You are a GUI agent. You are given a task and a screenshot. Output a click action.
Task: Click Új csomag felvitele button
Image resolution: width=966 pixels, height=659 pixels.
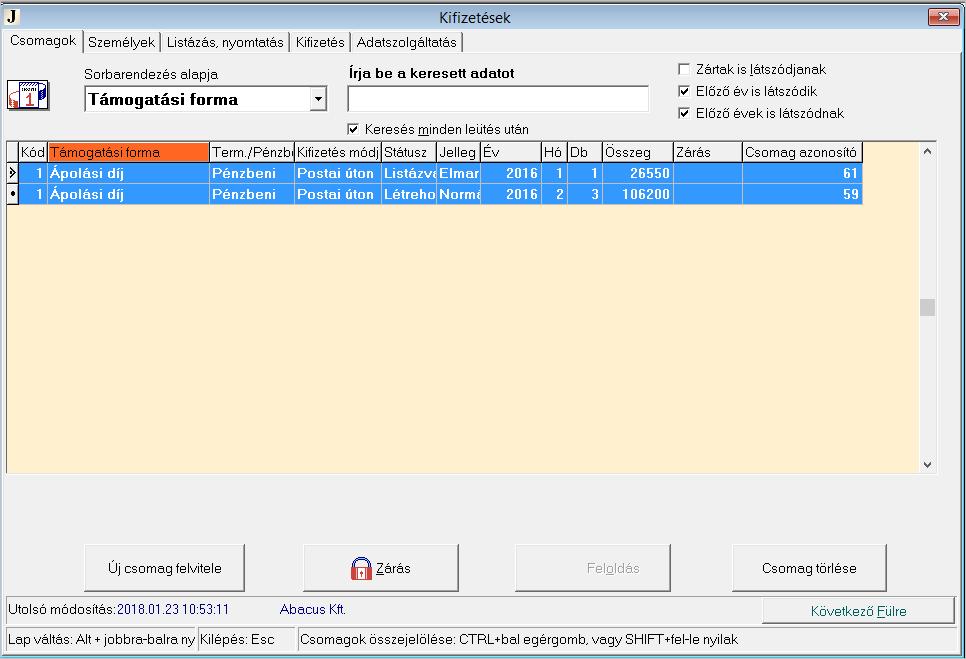click(164, 568)
